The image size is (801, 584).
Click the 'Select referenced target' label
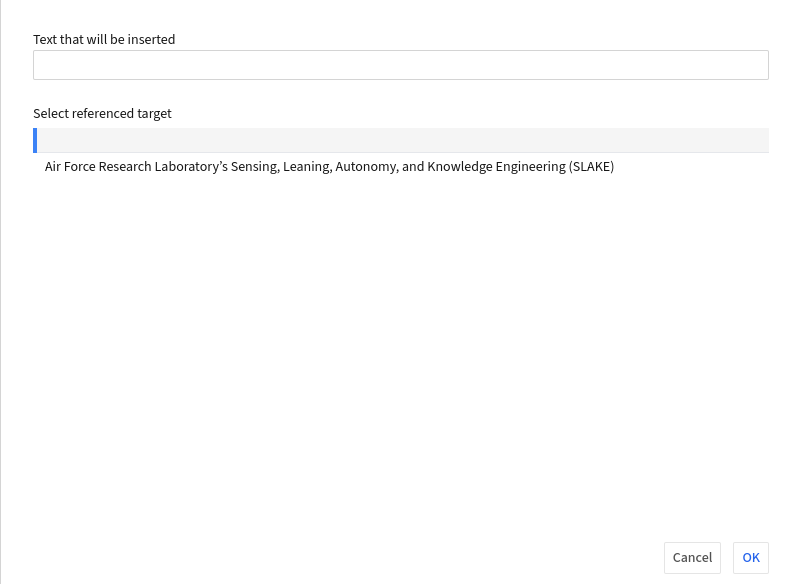pyautogui.click(x=102, y=114)
